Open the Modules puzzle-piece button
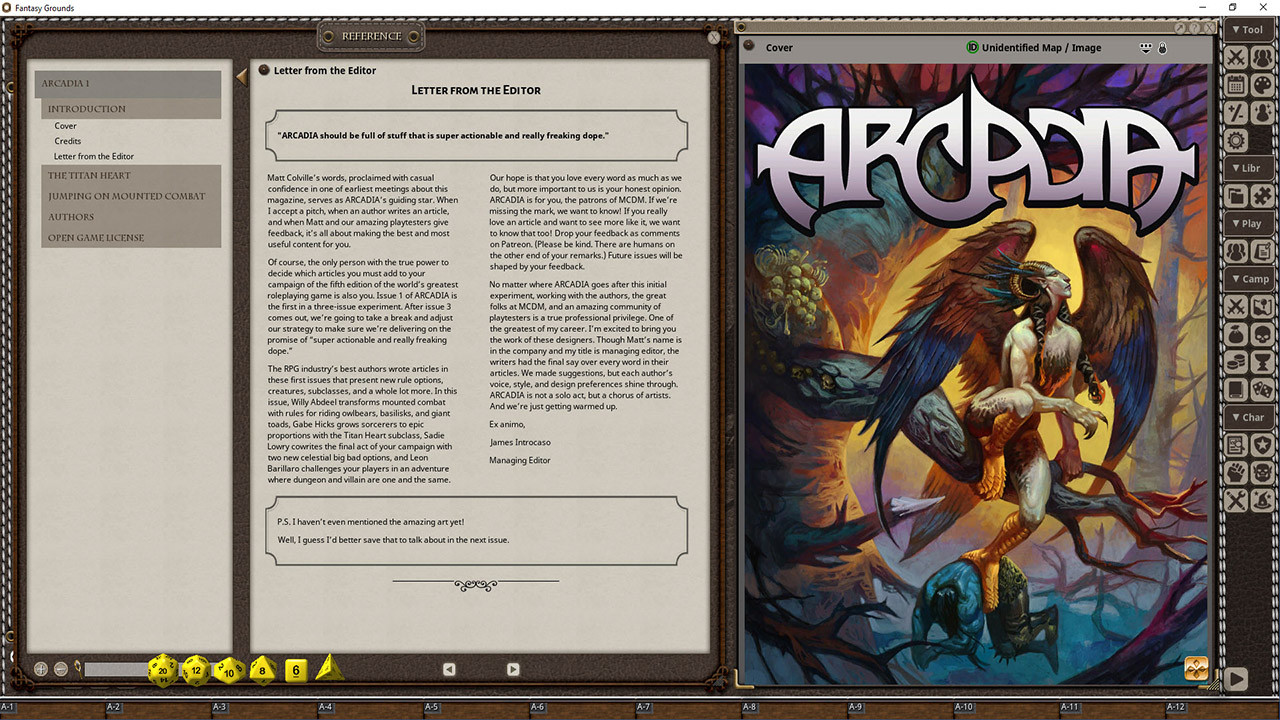 pos(1262,196)
